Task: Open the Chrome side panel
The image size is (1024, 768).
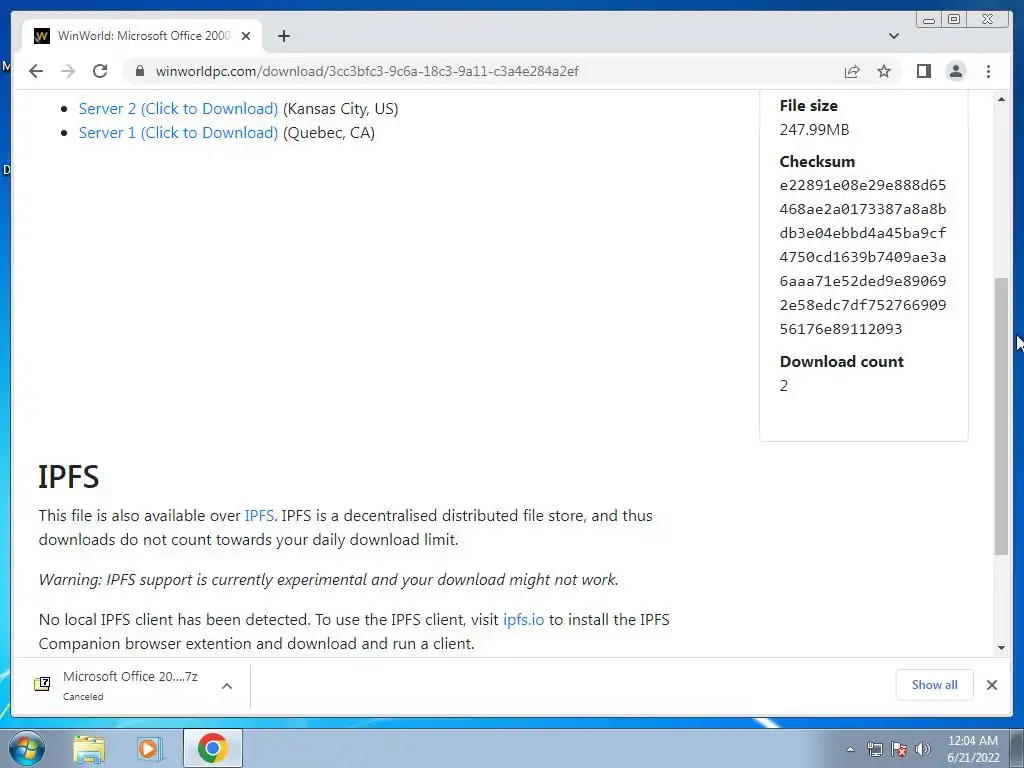Action: point(923,71)
